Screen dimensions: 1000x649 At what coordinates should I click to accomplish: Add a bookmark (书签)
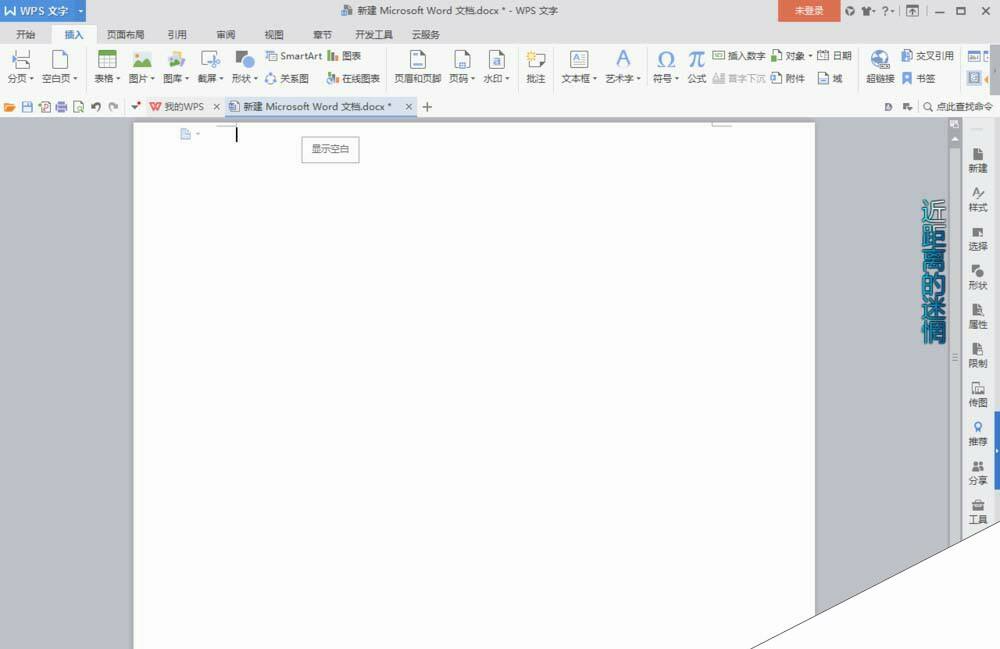coord(918,78)
